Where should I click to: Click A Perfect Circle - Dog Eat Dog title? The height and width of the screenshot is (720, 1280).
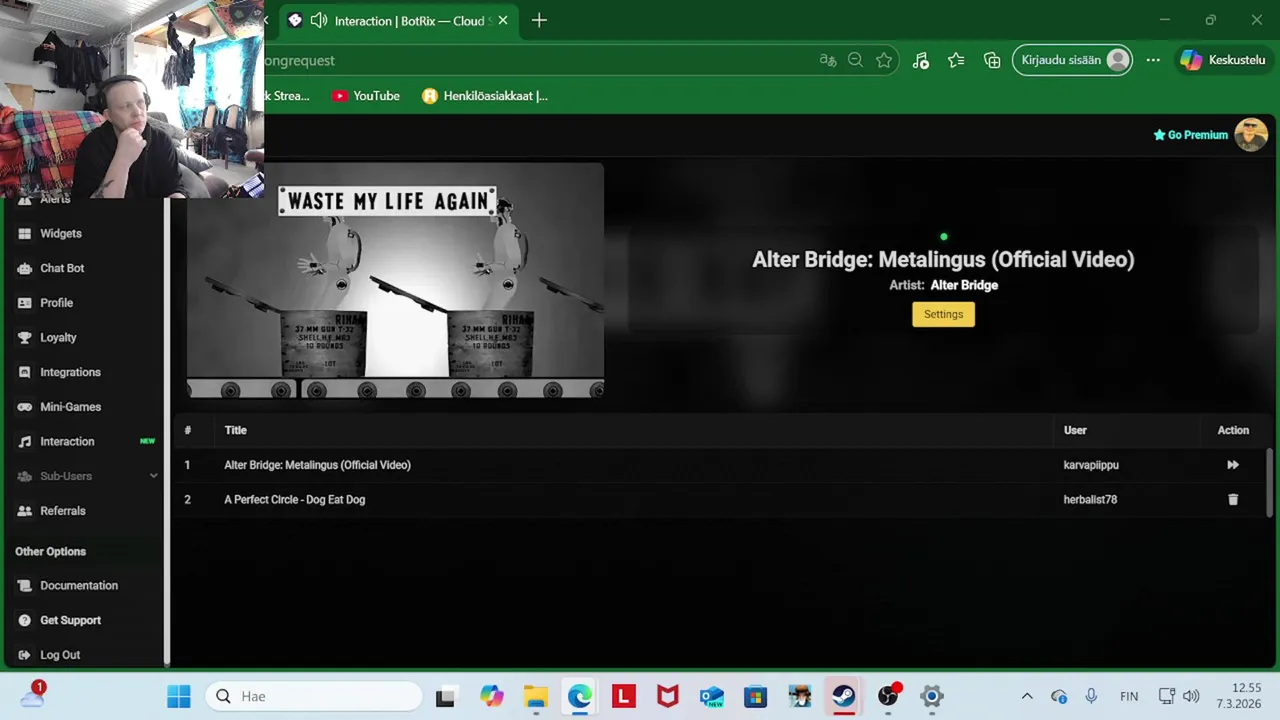[x=294, y=499]
